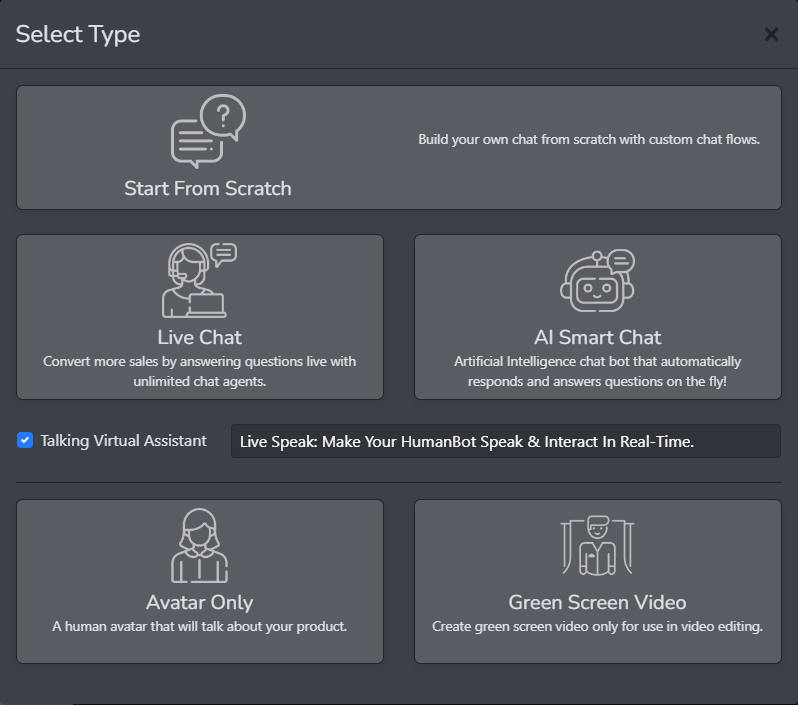Click "Convert more sales by answering" description
Image resolution: width=798 pixels, height=705 pixels.
click(200, 372)
